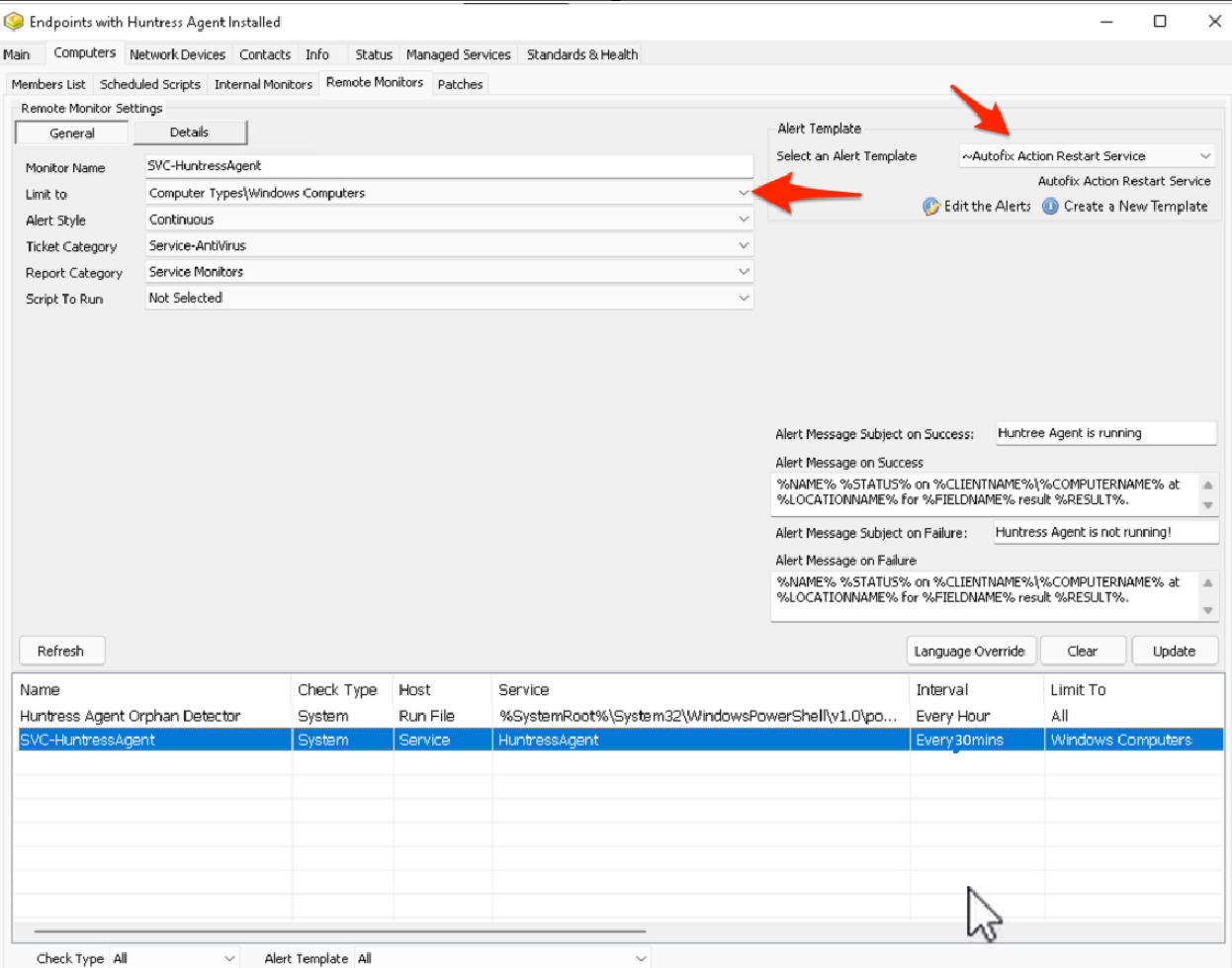Click the Monitor Name input field
Viewport: 1232px width, 968px height.
[x=449, y=166]
